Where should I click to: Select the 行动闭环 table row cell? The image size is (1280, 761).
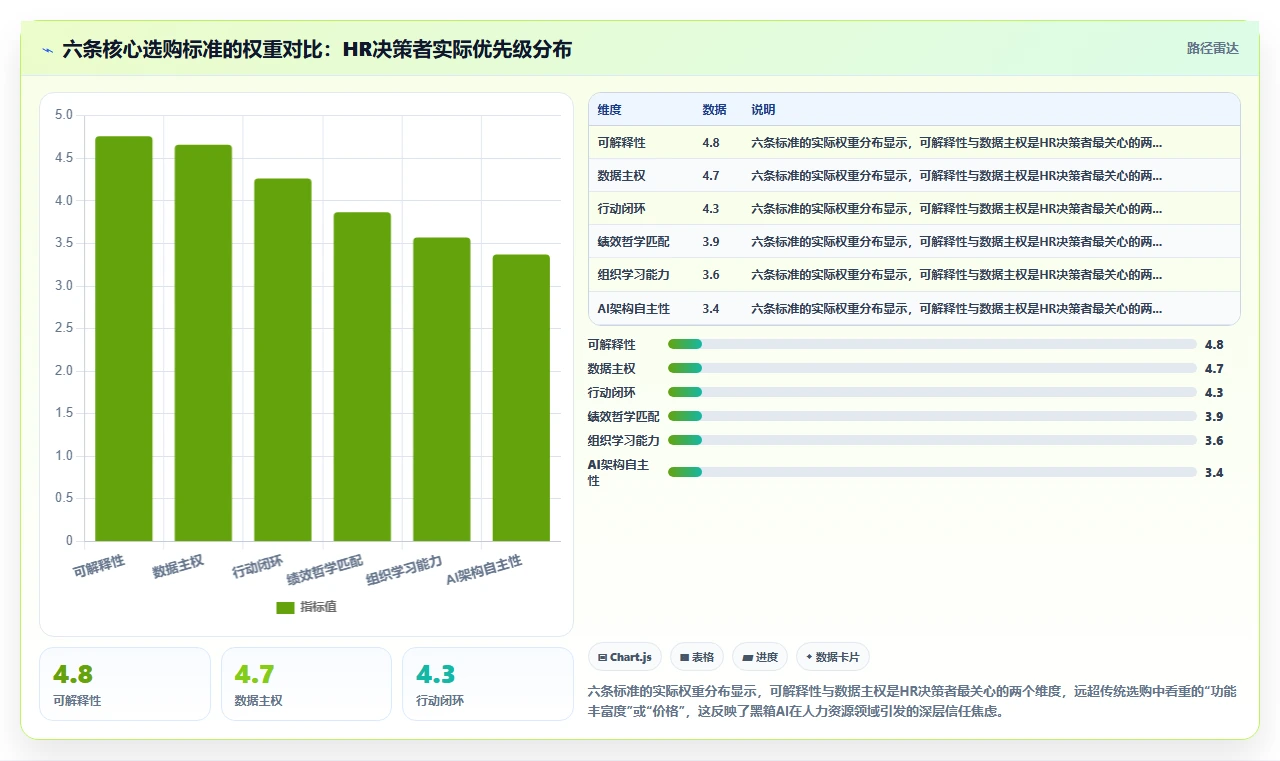tap(621, 209)
